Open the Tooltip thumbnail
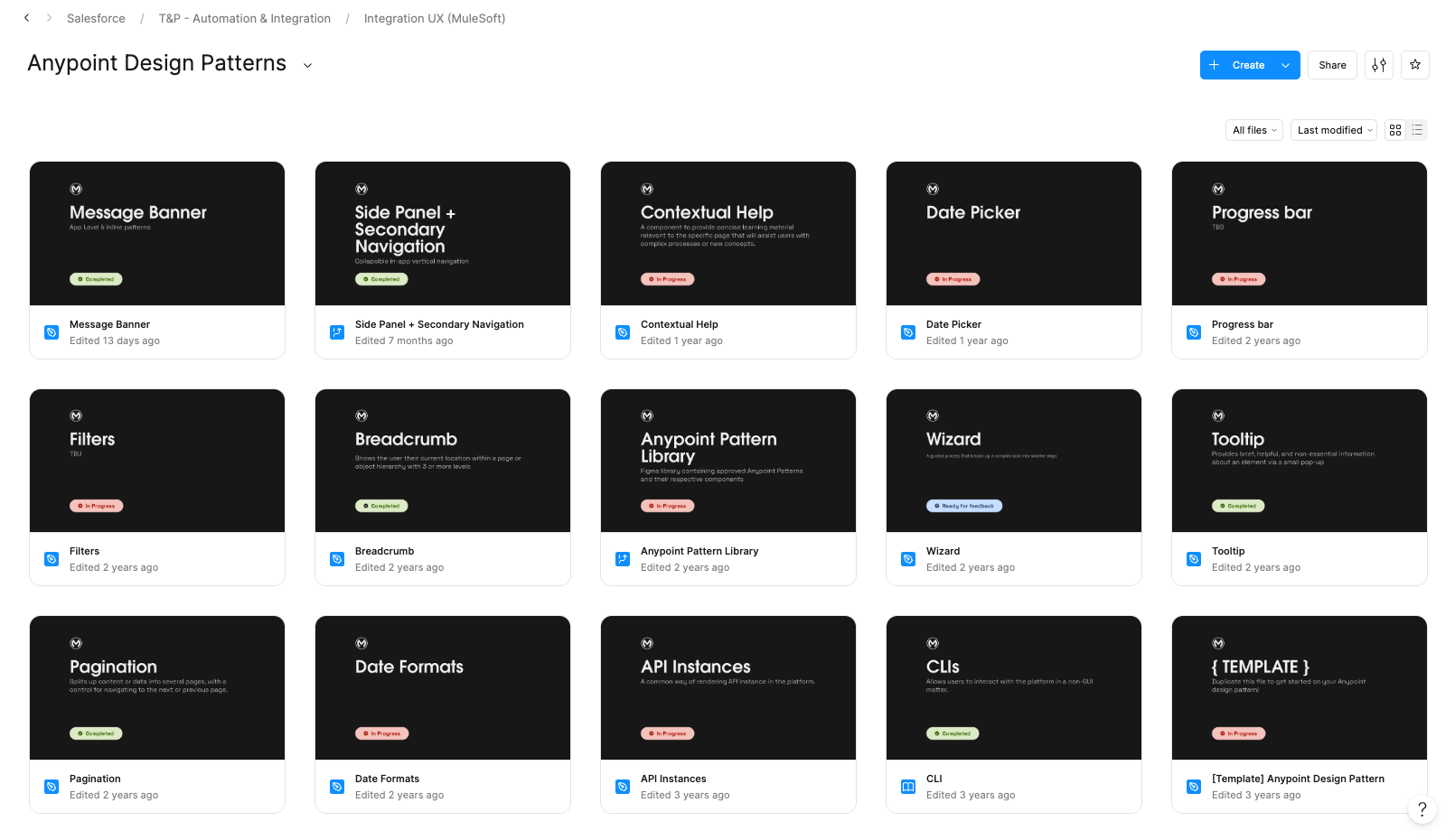Screen dimensions: 1455x840 click(1300, 461)
